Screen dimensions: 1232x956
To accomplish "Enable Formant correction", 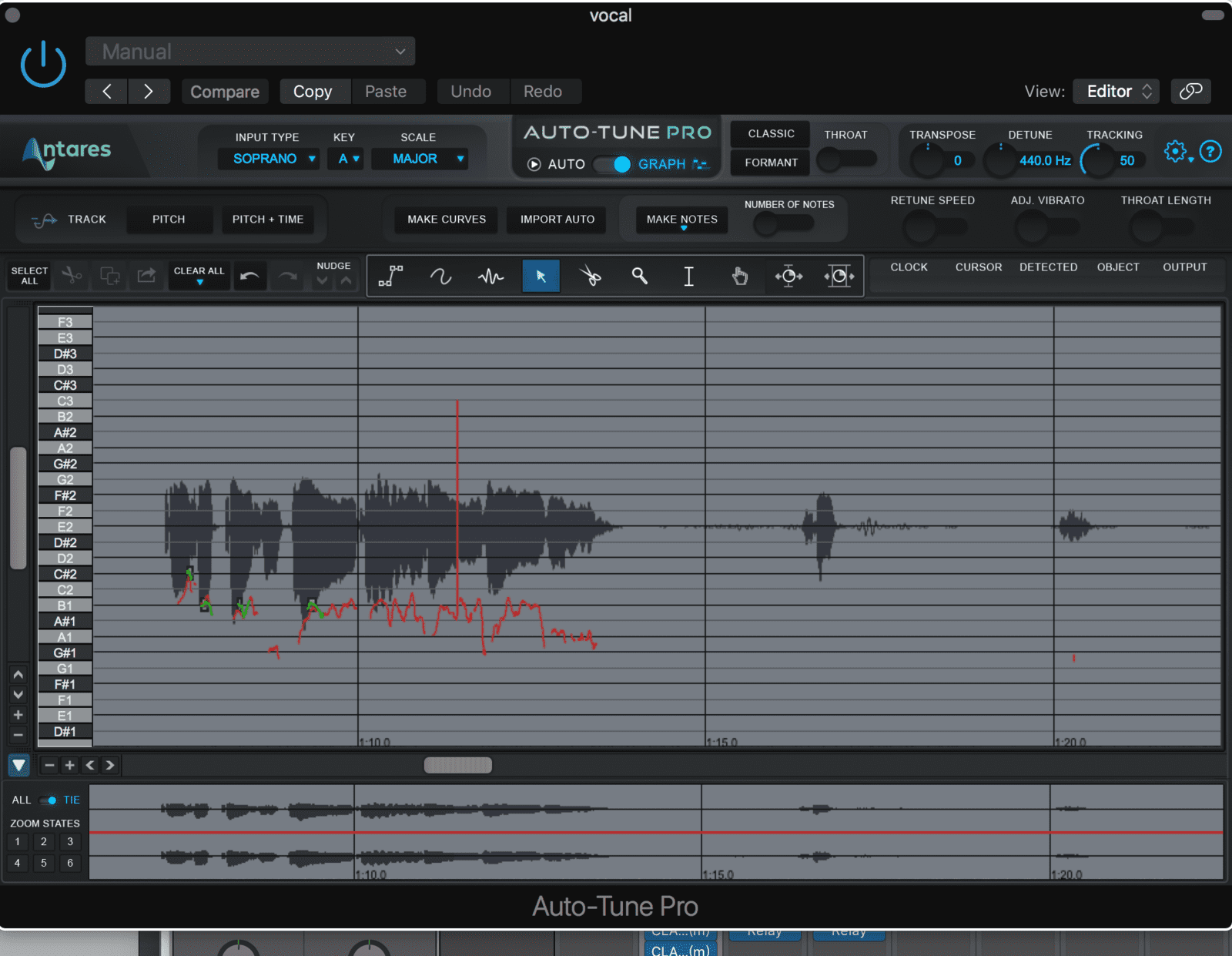I will 770,163.
